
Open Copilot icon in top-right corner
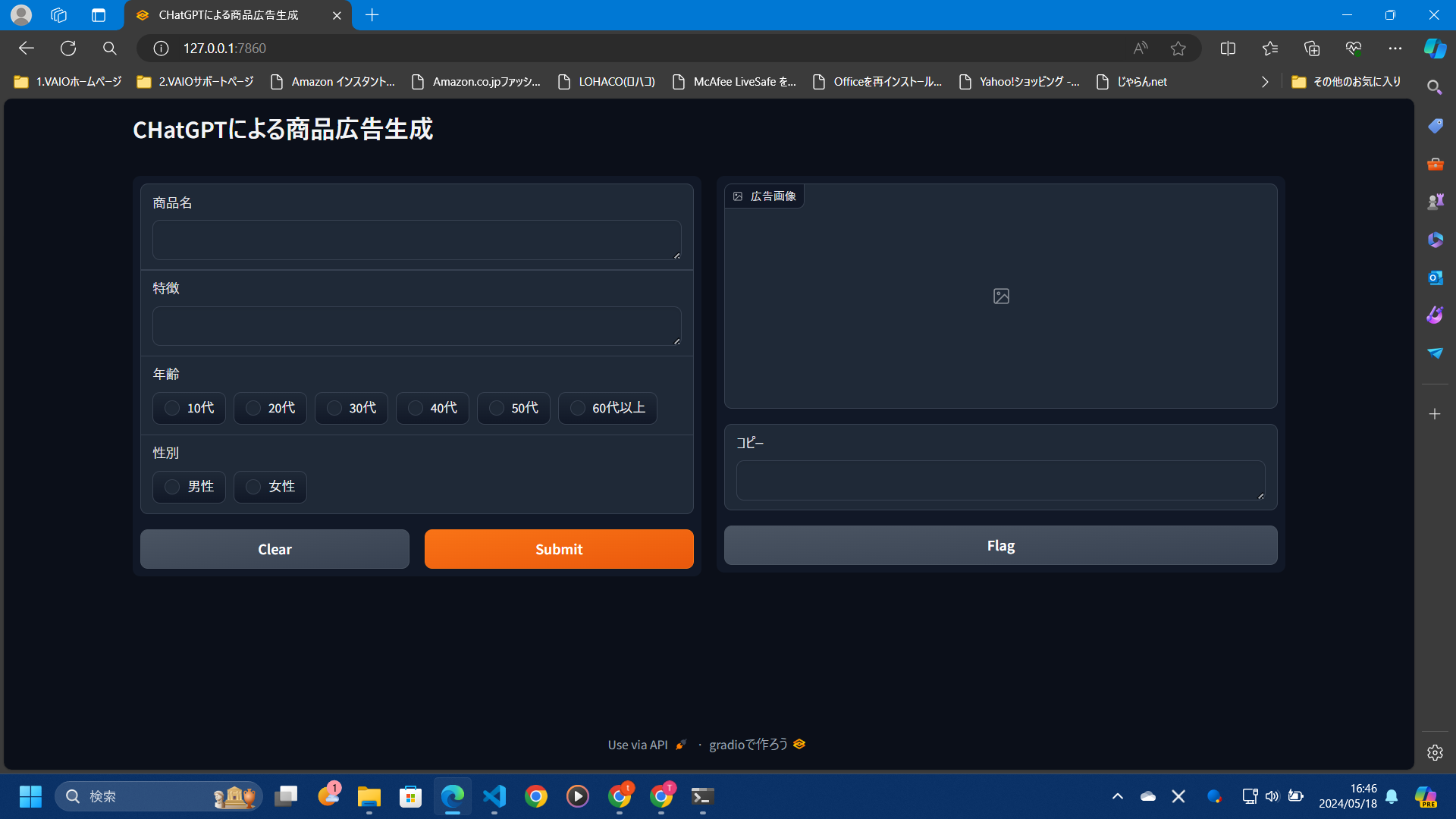coord(1434,49)
